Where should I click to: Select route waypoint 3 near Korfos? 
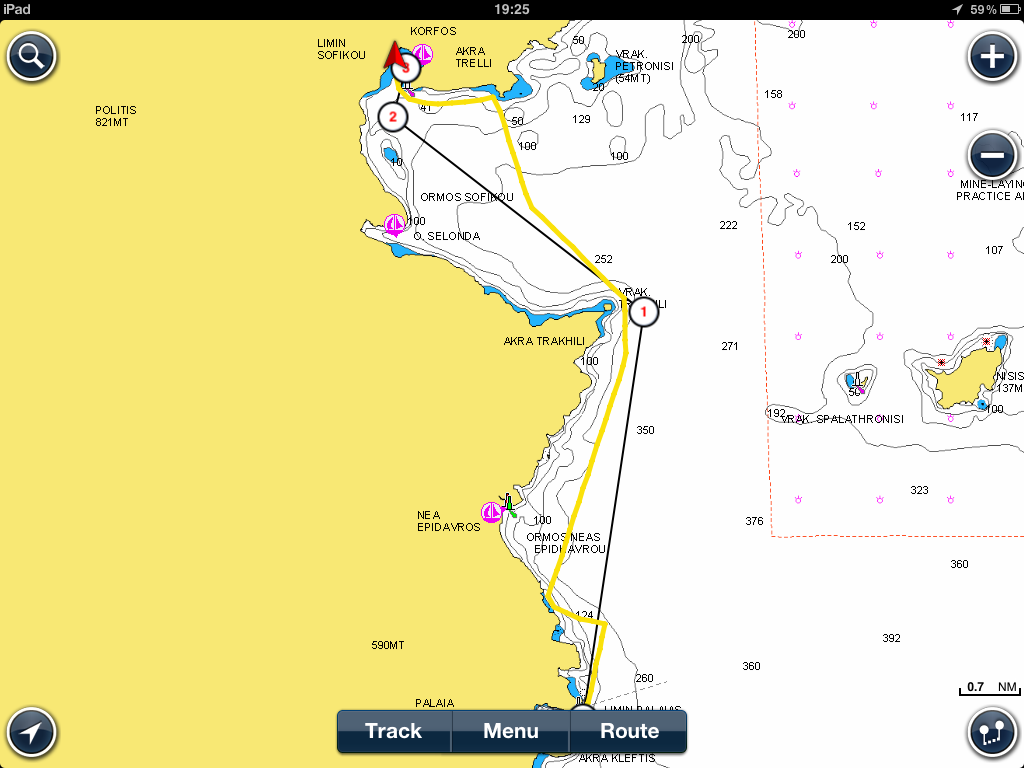click(x=408, y=68)
